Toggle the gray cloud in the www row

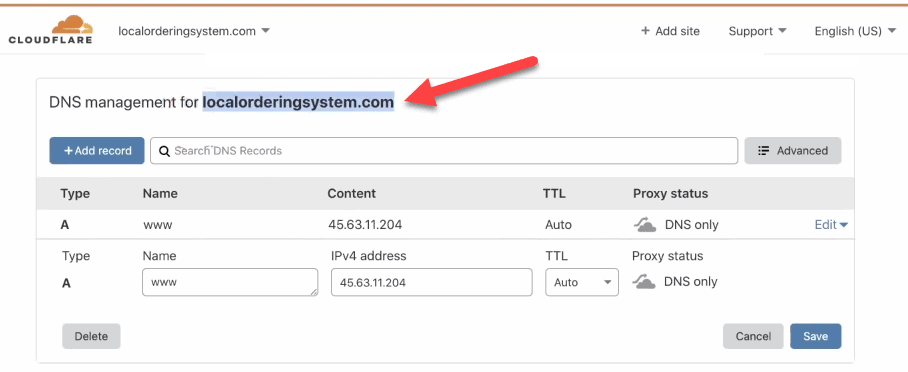pyautogui.click(x=645, y=225)
